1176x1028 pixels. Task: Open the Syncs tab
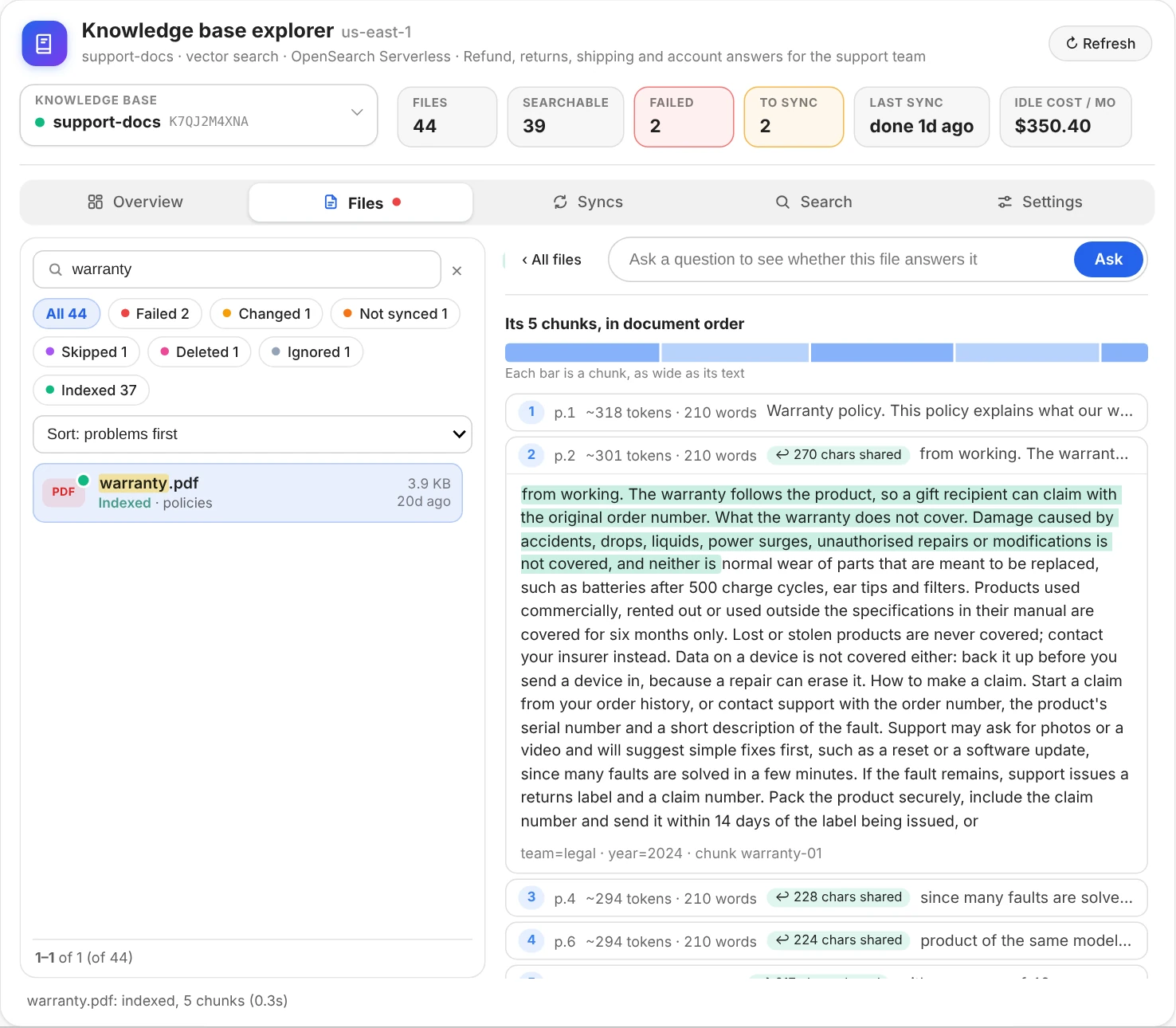pos(588,202)
